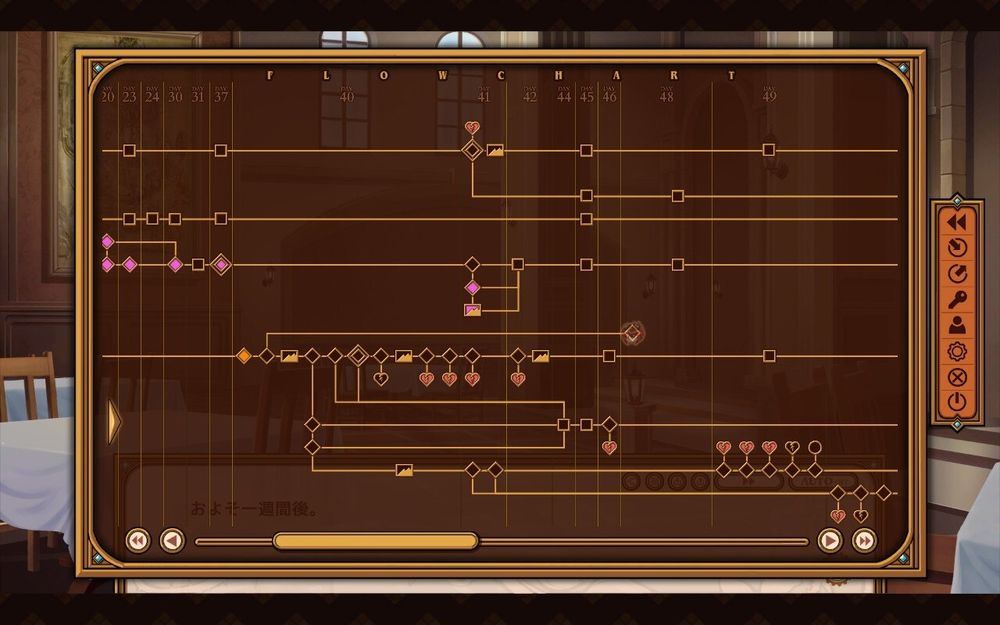Click the power icon to quit

pos(957,402)
